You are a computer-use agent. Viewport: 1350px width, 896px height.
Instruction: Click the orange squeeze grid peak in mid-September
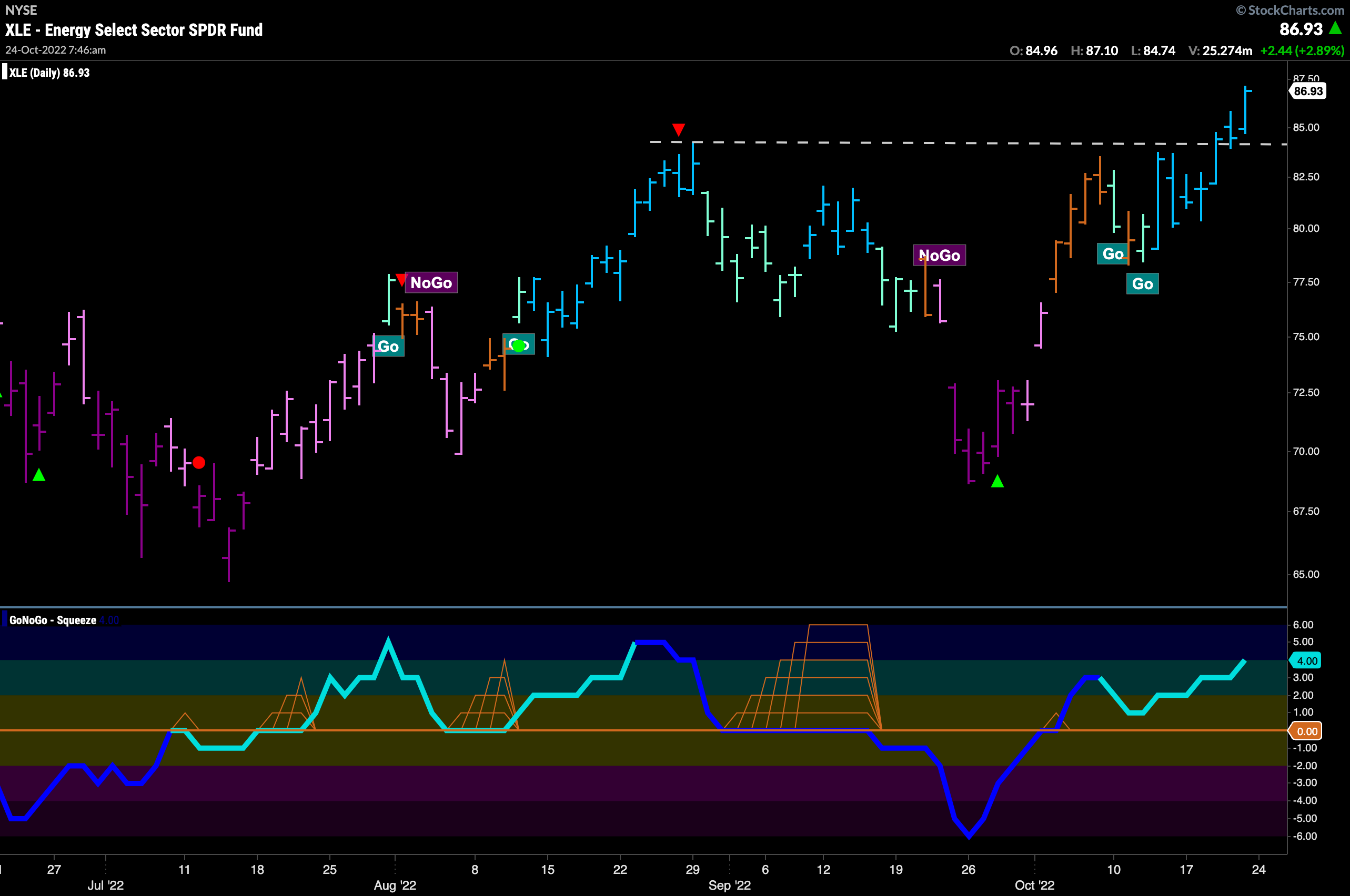838,626
